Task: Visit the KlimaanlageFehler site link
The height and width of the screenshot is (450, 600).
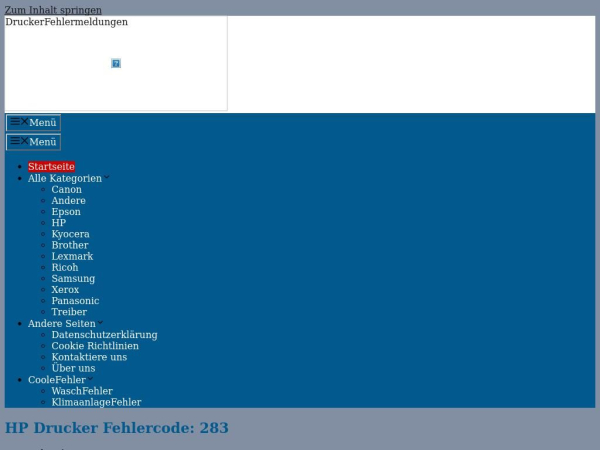Action: [x=96, y=402]
